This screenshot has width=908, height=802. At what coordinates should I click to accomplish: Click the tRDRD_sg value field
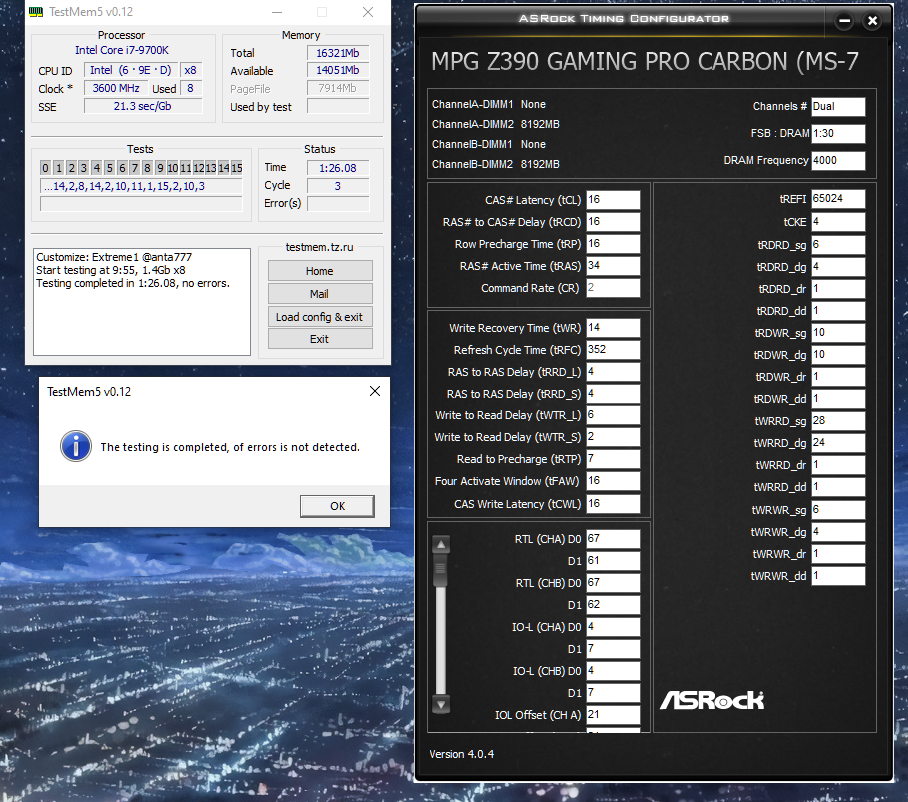click(838, 244)
